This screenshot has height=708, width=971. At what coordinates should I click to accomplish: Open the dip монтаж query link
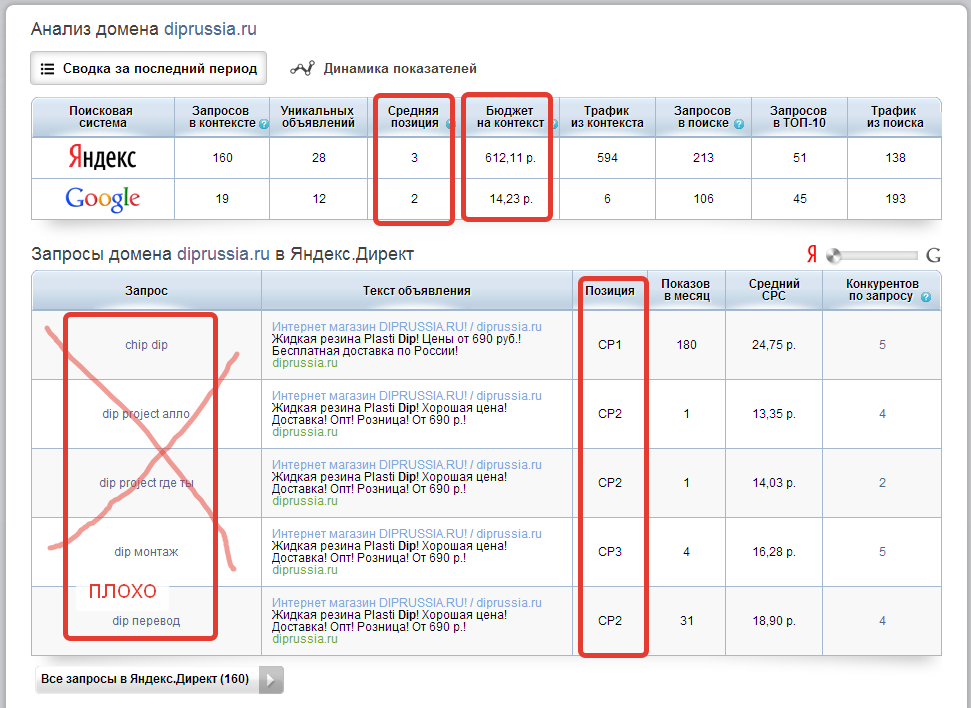pos(146,551)
